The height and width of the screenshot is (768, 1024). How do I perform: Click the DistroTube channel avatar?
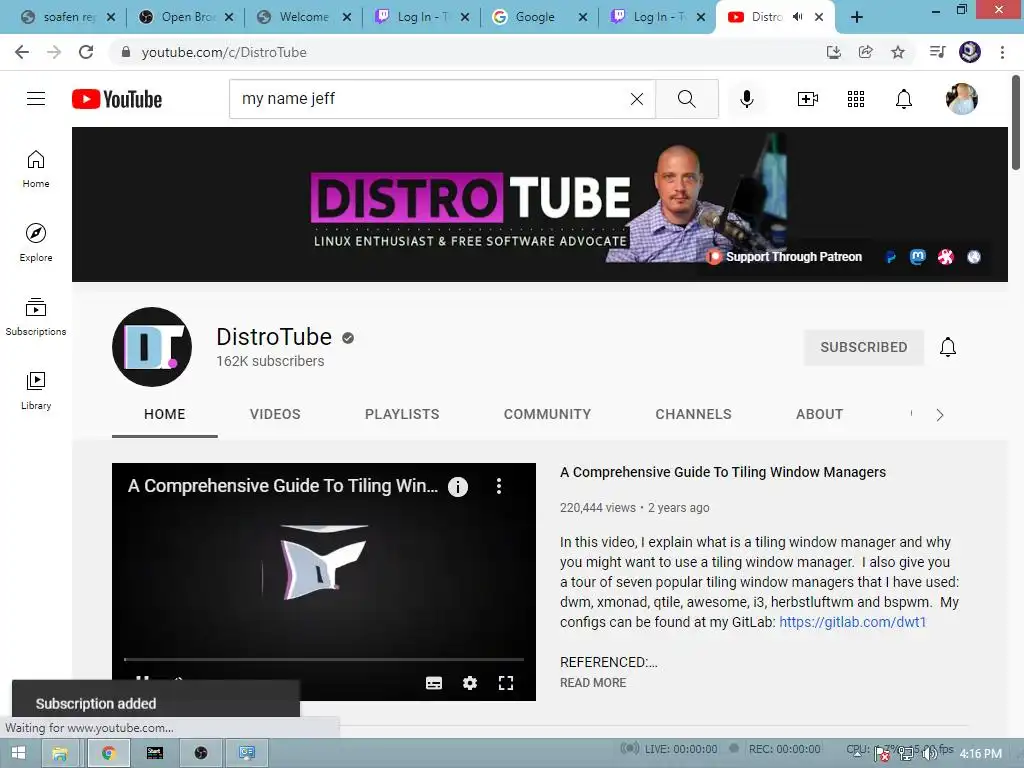(152, 347)
